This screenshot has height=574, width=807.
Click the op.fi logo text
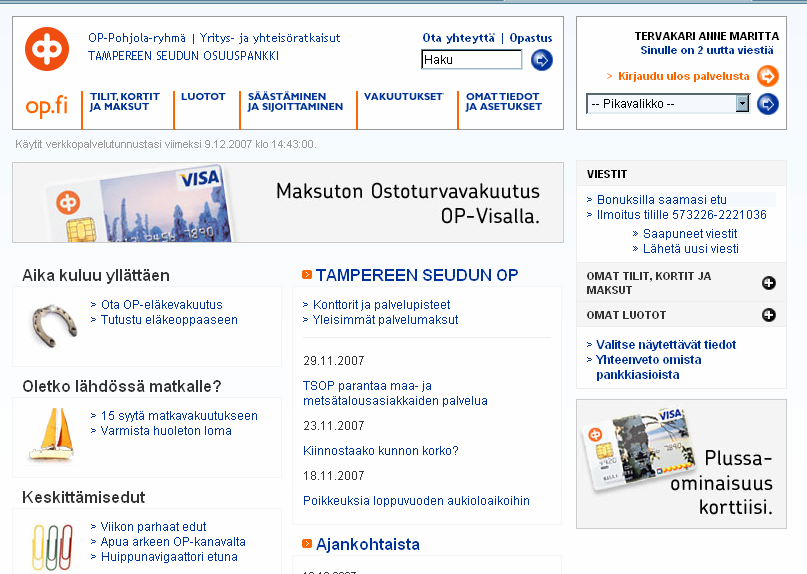tap(47, 106)
